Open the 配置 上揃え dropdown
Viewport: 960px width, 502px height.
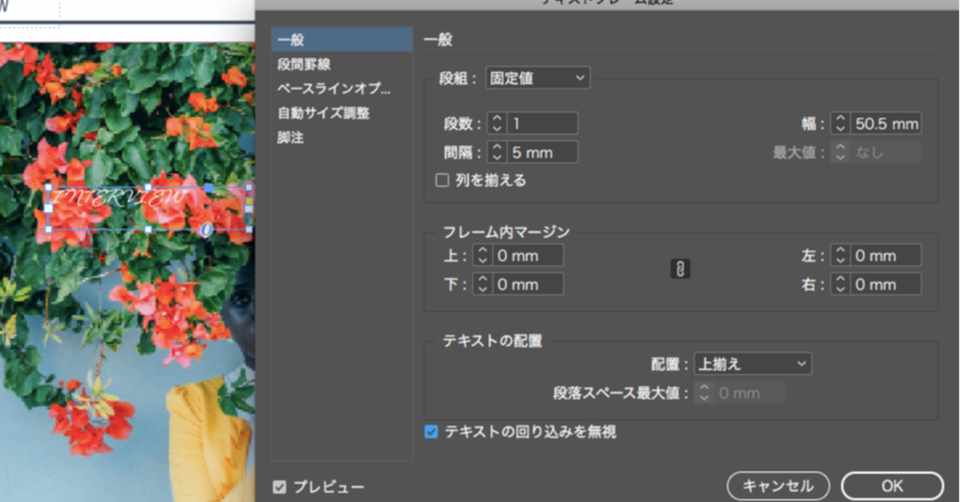pos(752,364)
